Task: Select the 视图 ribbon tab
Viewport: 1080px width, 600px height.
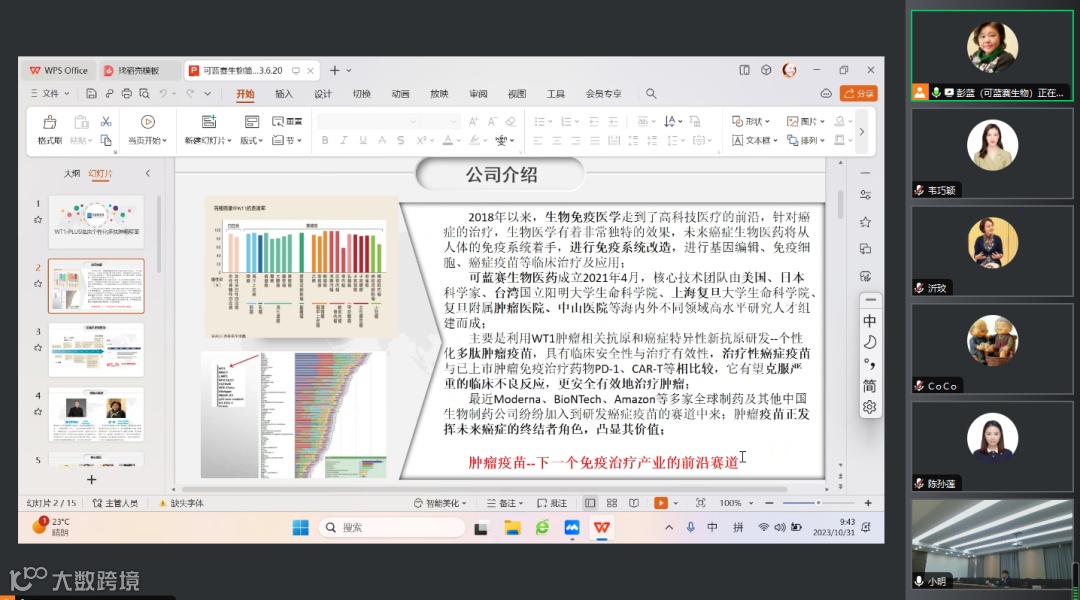Action: [517, 94]
